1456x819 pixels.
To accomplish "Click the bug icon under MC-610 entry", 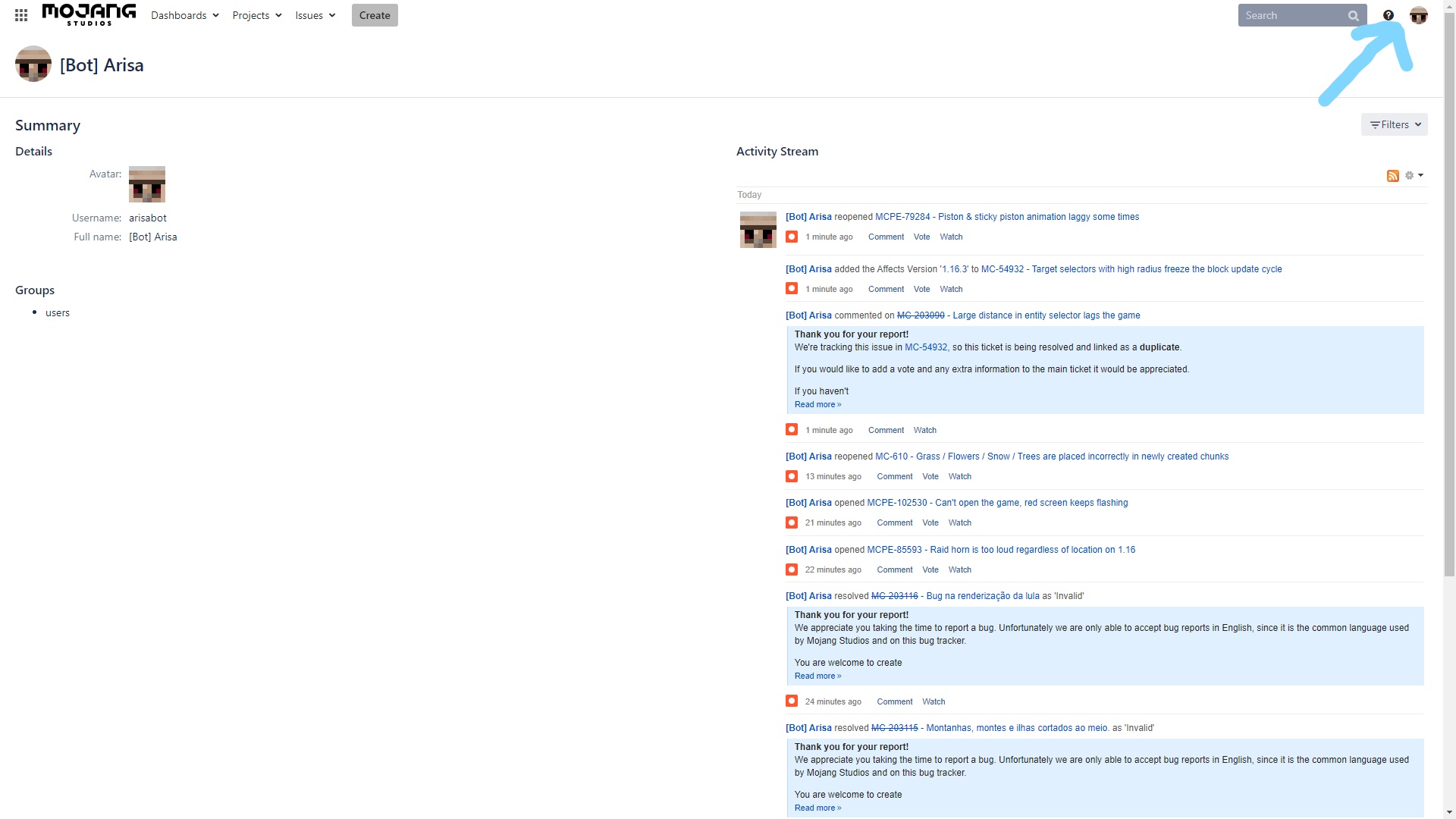I will 792,476.
